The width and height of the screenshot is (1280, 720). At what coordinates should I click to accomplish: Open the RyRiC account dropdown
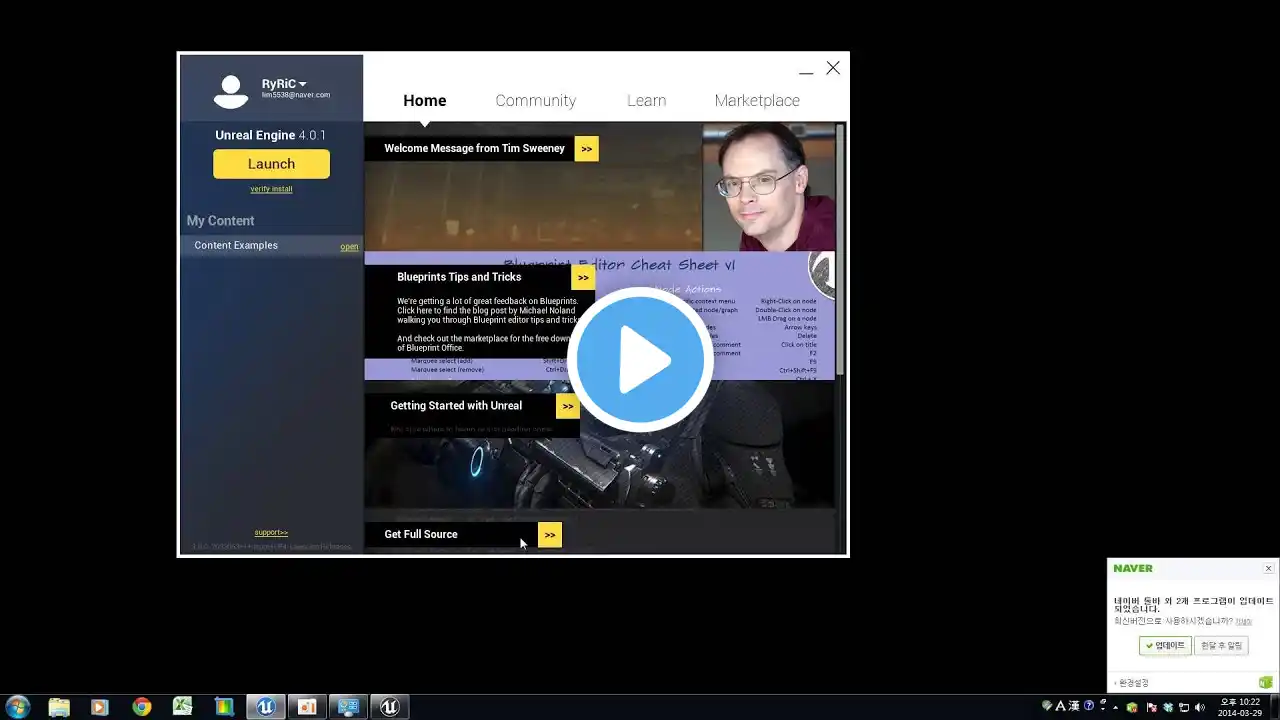click(284, 84)
